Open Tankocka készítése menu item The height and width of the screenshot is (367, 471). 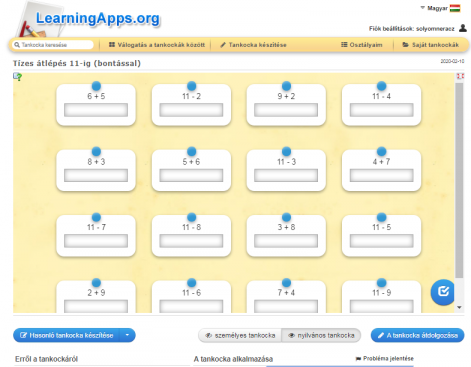pos(253,45)
